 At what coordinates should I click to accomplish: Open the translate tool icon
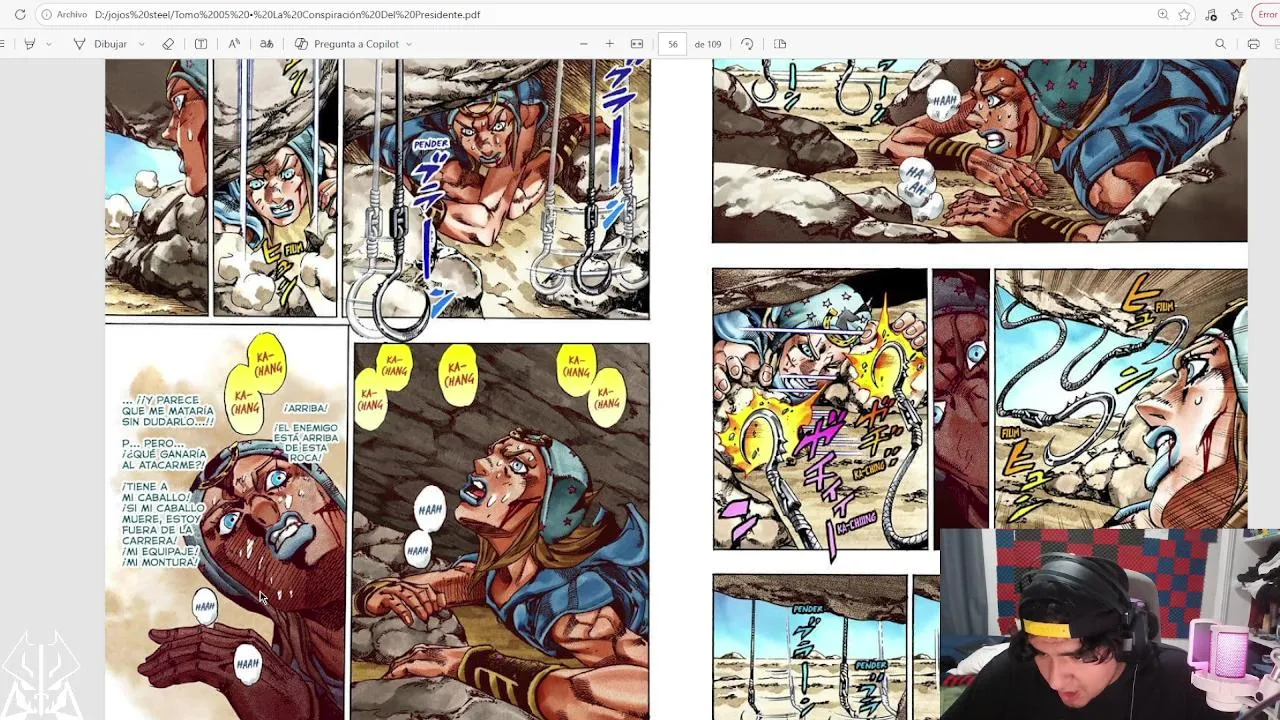[267, 44]
